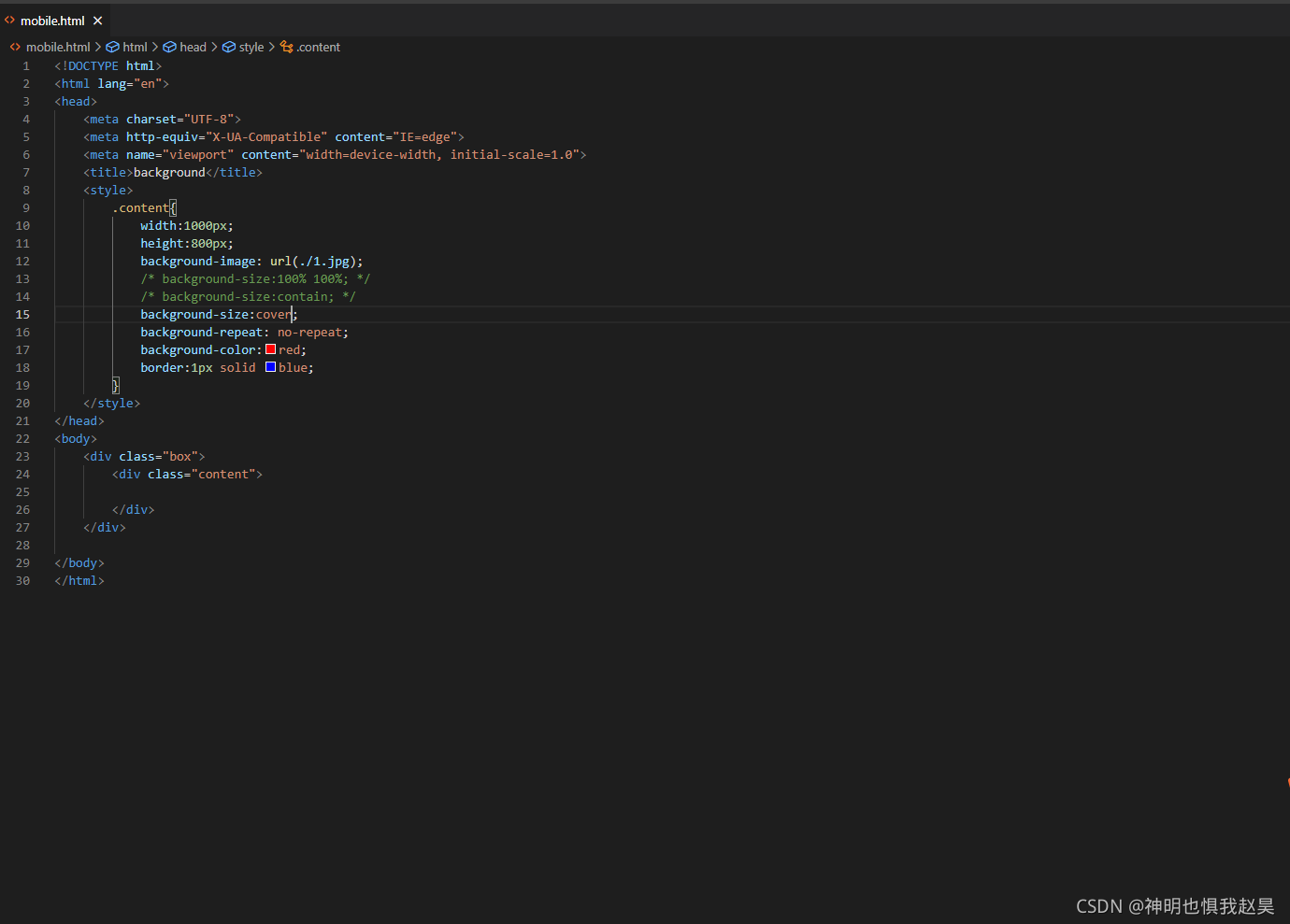Screen dimensions: 1290x924
Task: Click the html symbol icon in breadcrumb
Action: point(113,47)
